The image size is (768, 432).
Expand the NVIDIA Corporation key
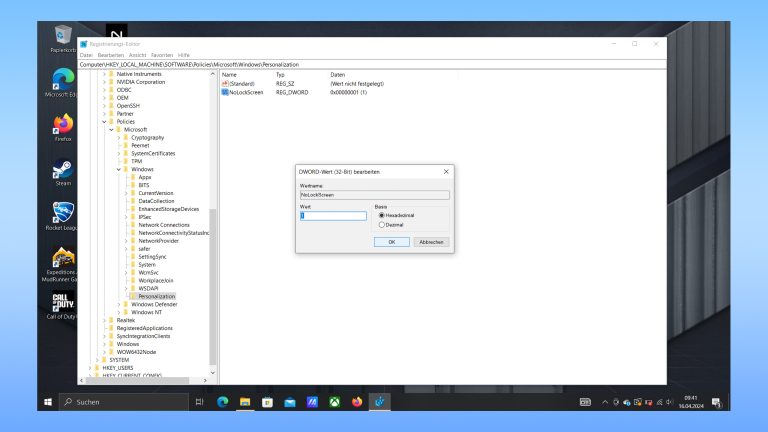pos(104,82)
